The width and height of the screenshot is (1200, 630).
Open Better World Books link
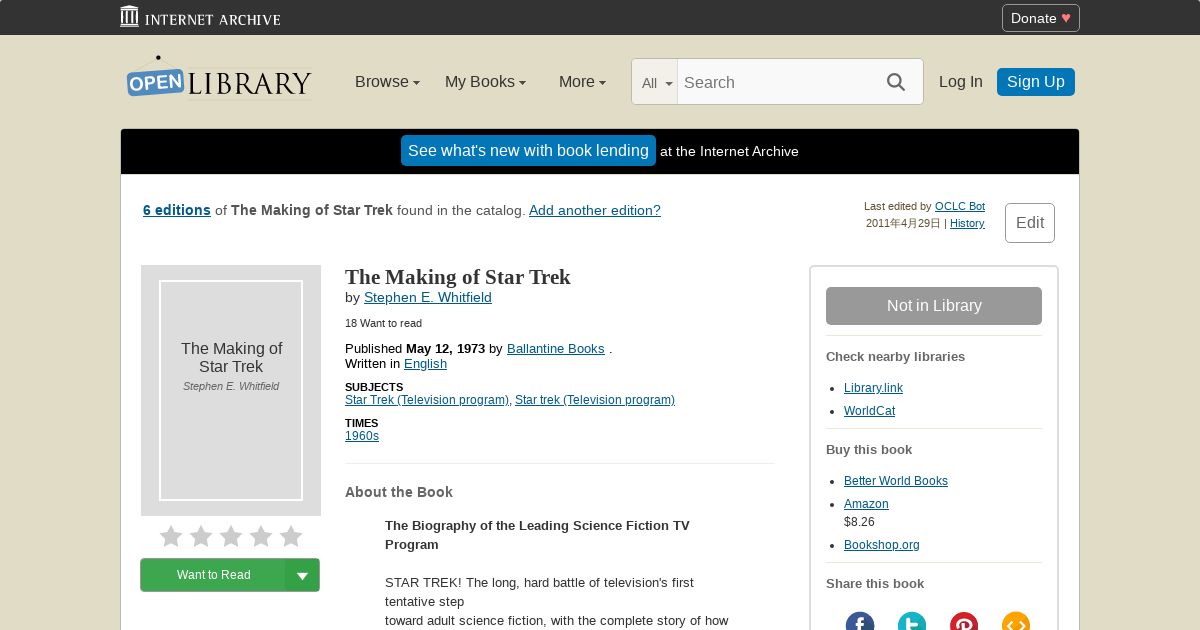(896, 481)
